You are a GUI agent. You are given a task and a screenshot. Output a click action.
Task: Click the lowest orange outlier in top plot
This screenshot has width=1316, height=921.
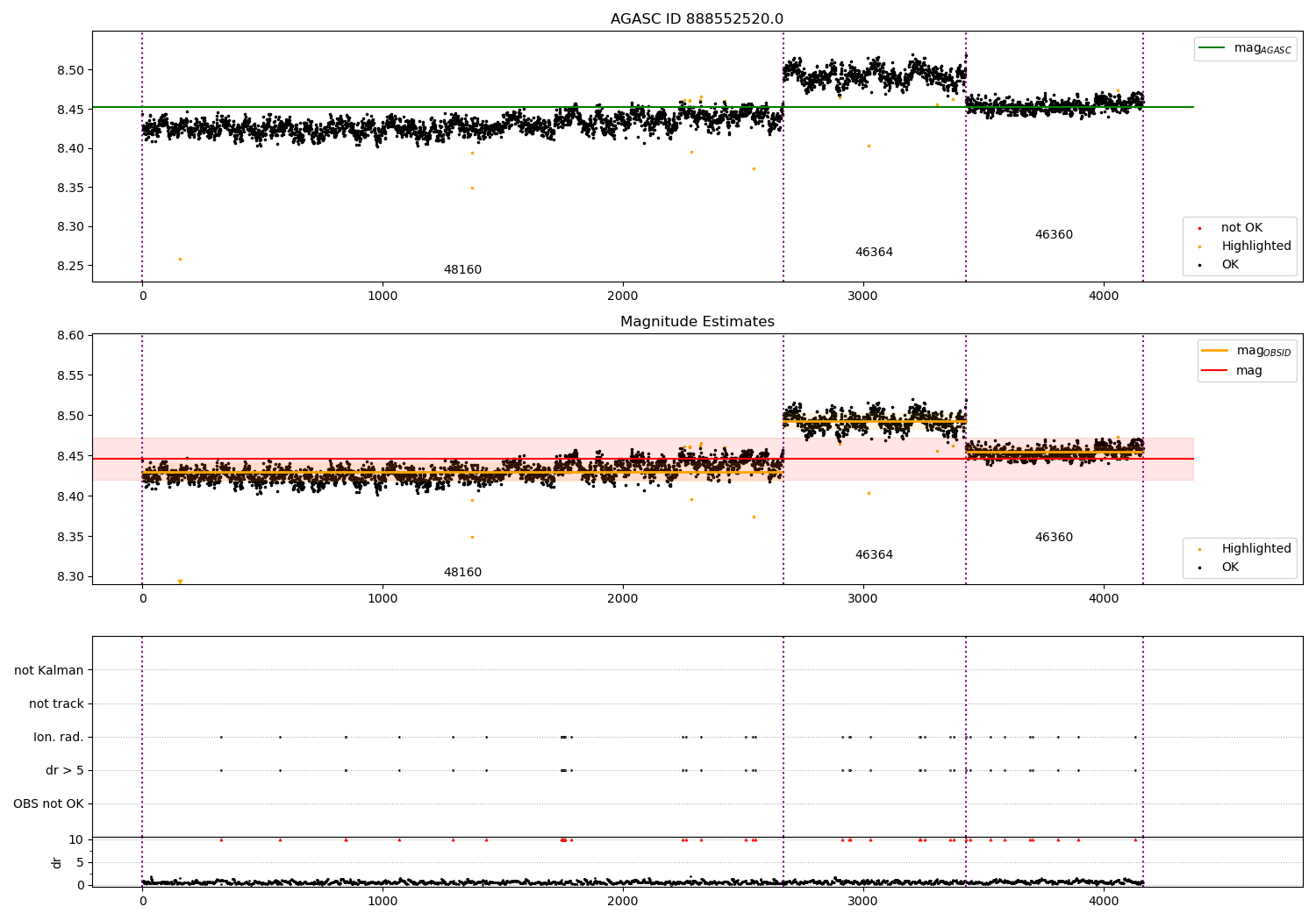click(180, 259)
